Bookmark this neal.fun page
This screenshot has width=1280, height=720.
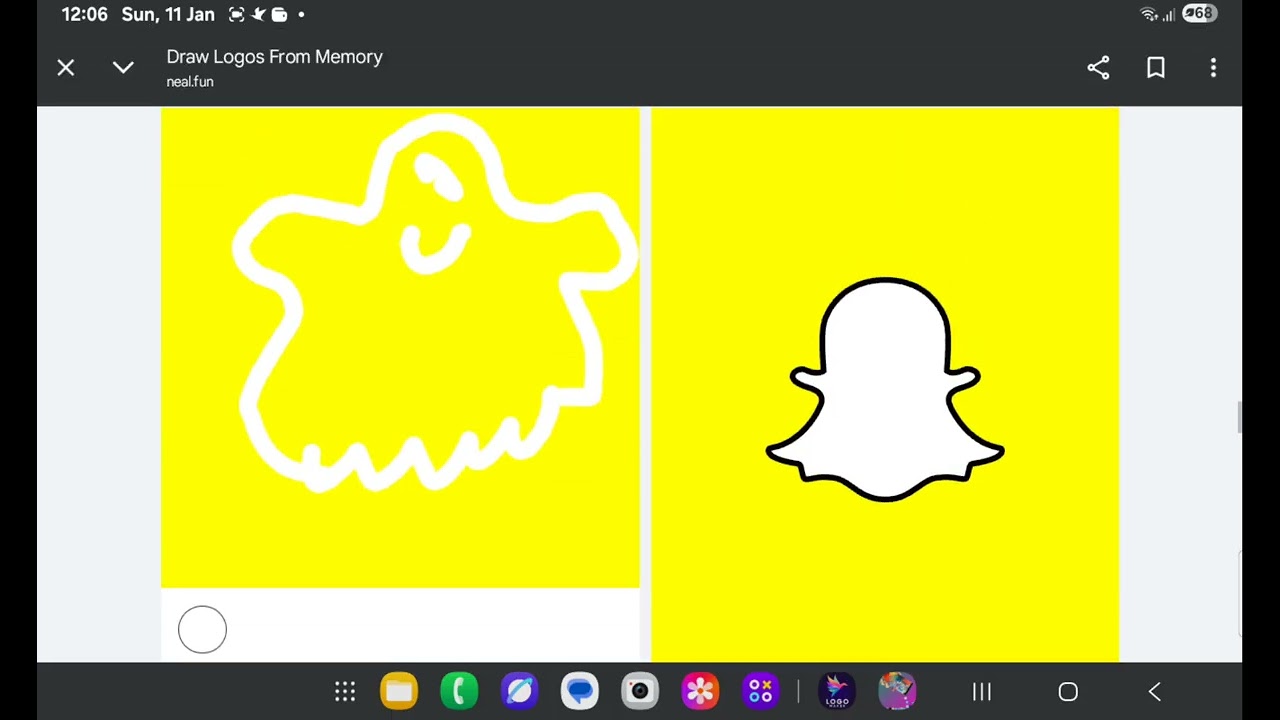(x=1156, y=68)
